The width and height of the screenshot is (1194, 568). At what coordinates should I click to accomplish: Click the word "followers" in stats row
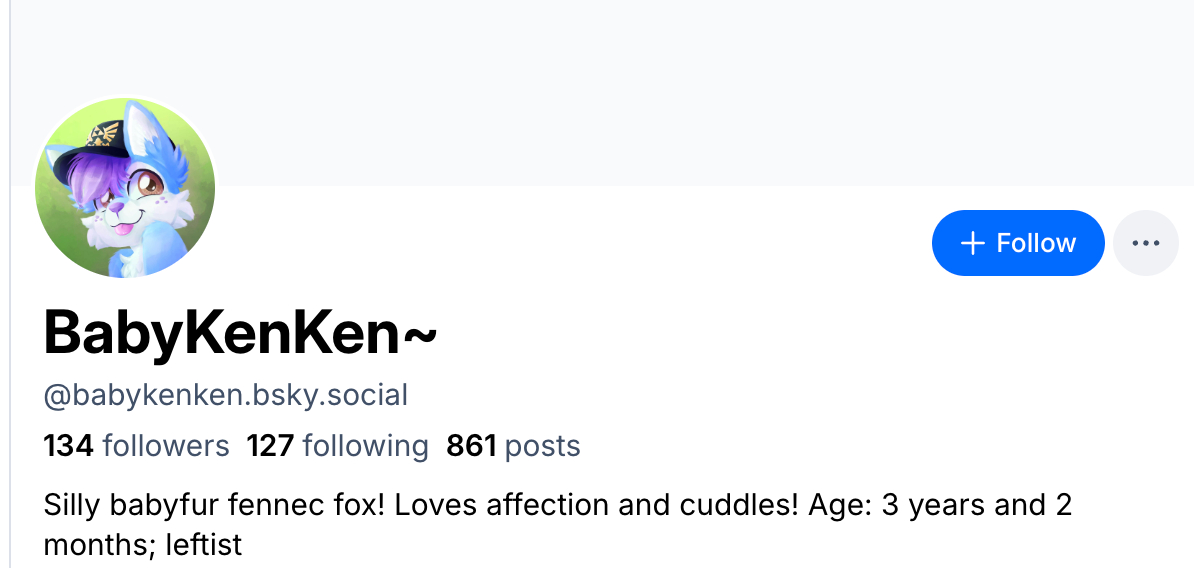(166, 445)
